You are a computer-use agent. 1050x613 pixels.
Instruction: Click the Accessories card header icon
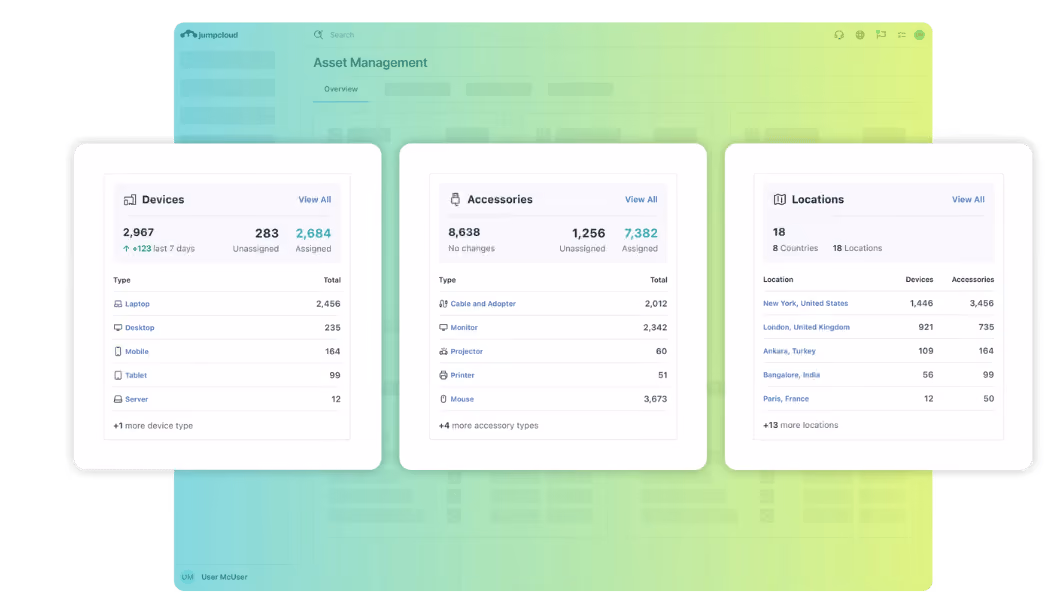(455, 200)
